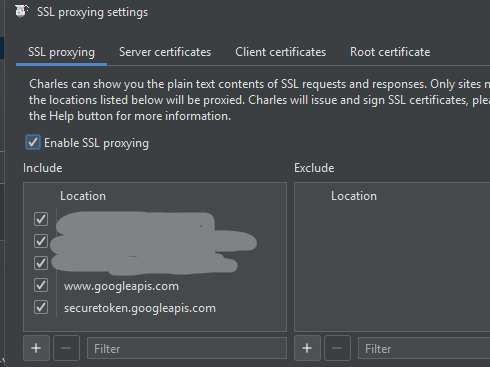490x367 pixels.
Task: Switch to the SSL proxying tab
Action: tap(61, 52)
